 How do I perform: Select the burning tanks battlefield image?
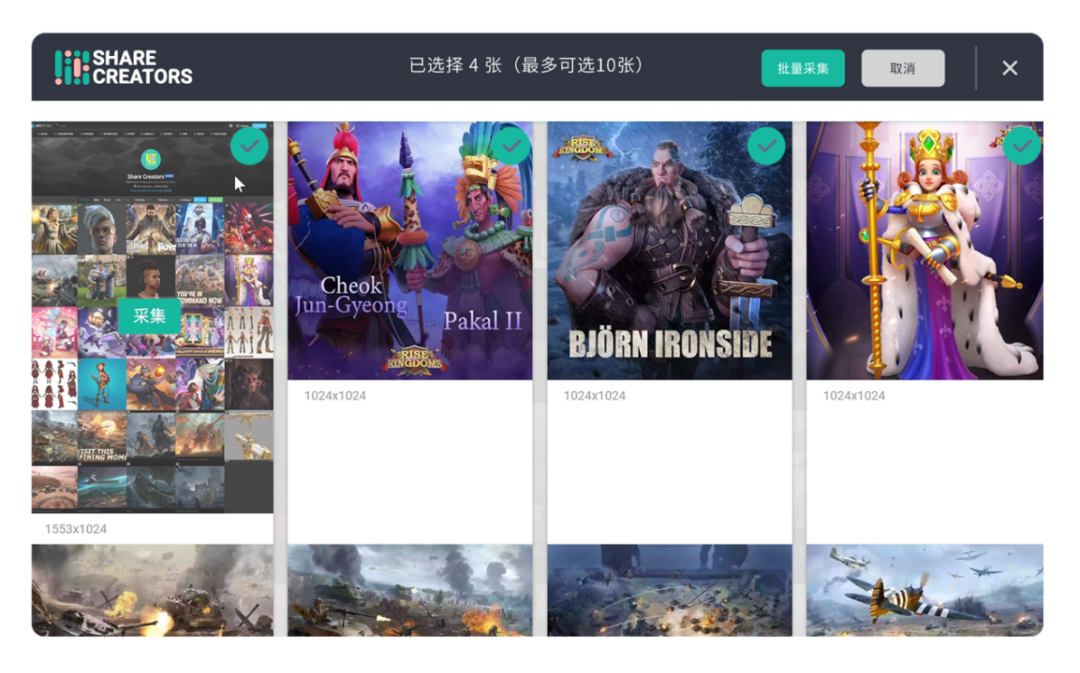point(152,590)
